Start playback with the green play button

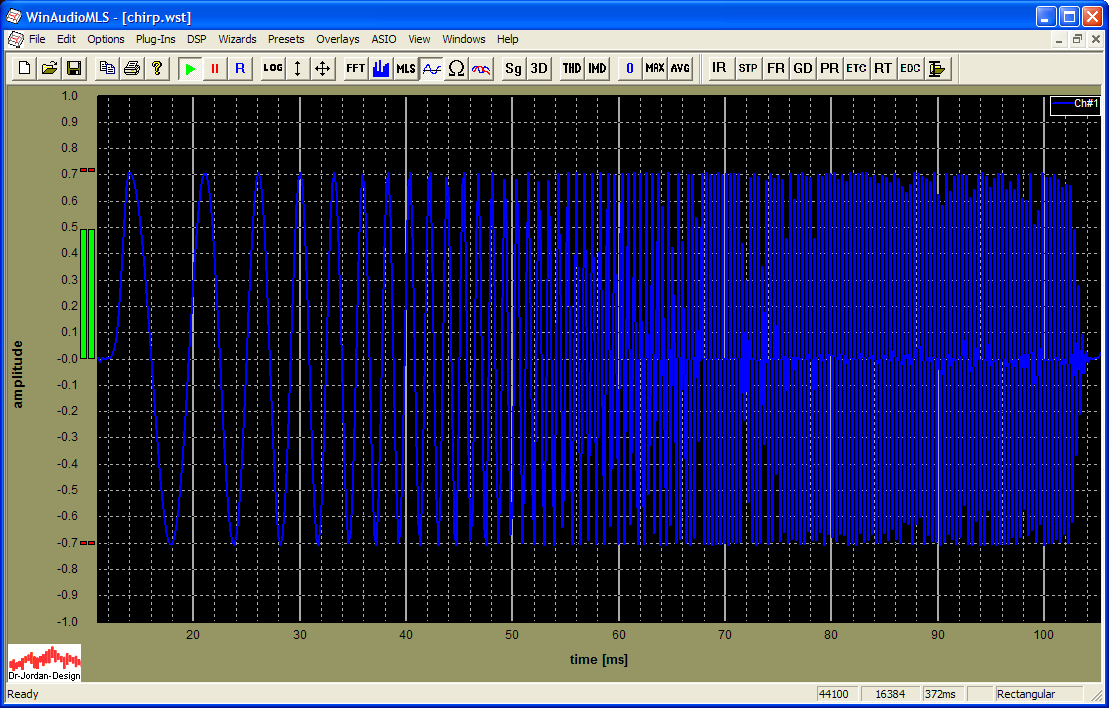[x=190, y=69]
